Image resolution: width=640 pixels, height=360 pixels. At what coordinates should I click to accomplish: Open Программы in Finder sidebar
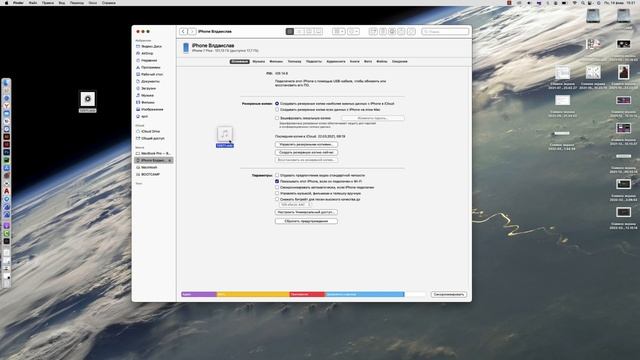(151, 67)
